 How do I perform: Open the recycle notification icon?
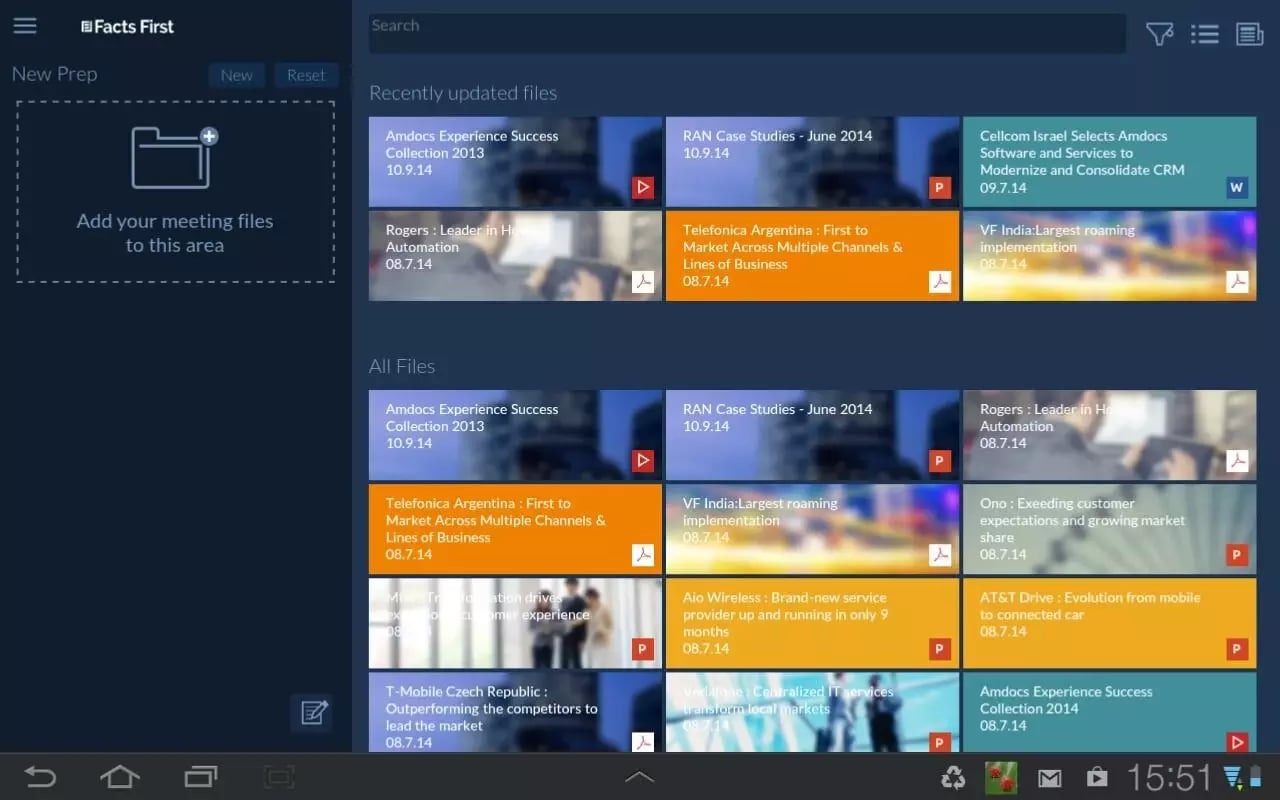[x=953, y=777]
